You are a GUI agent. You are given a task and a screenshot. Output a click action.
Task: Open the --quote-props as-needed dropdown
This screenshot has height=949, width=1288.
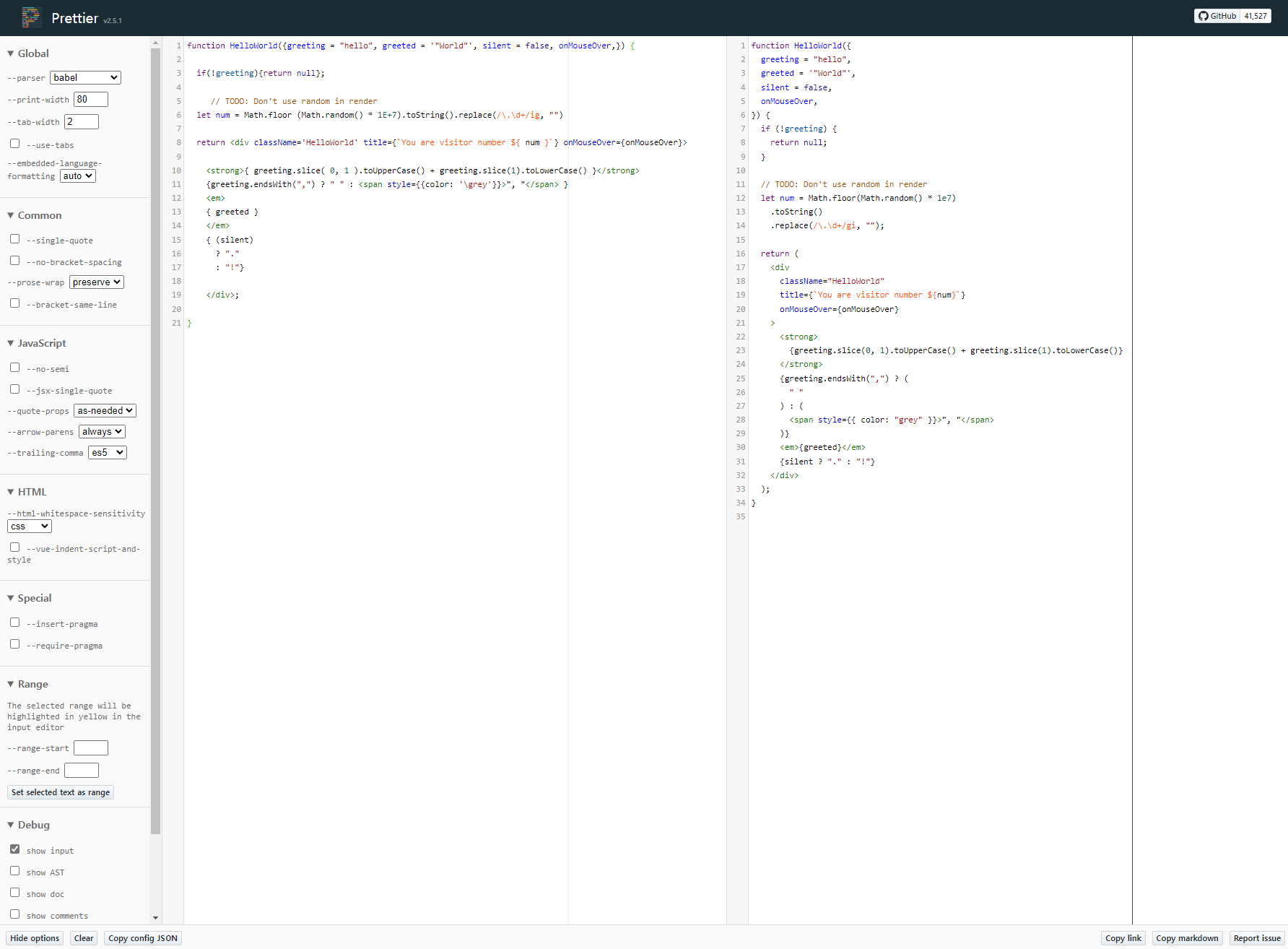(x=105, y=411)
